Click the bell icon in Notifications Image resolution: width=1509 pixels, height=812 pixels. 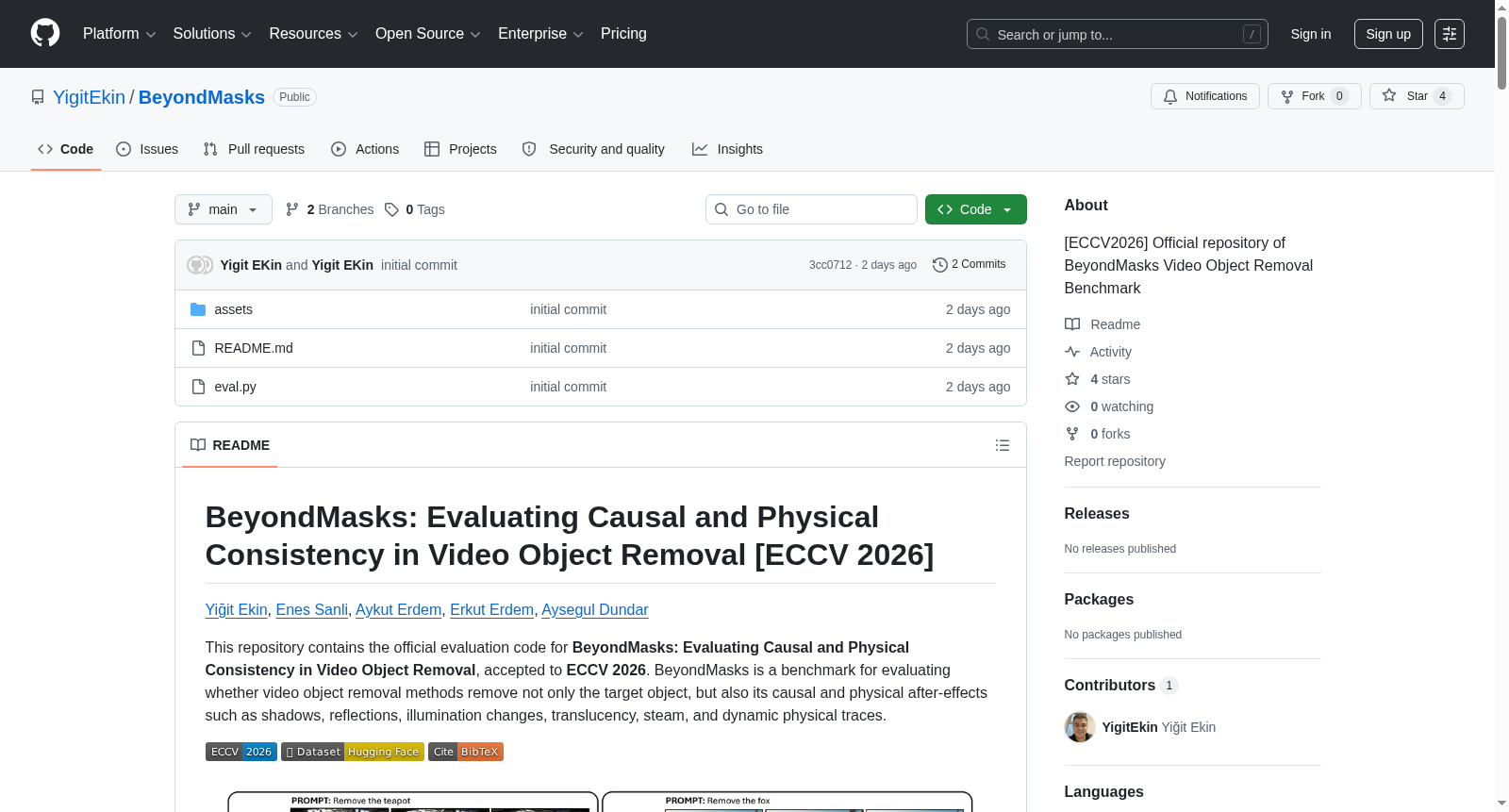point(1170,96)
